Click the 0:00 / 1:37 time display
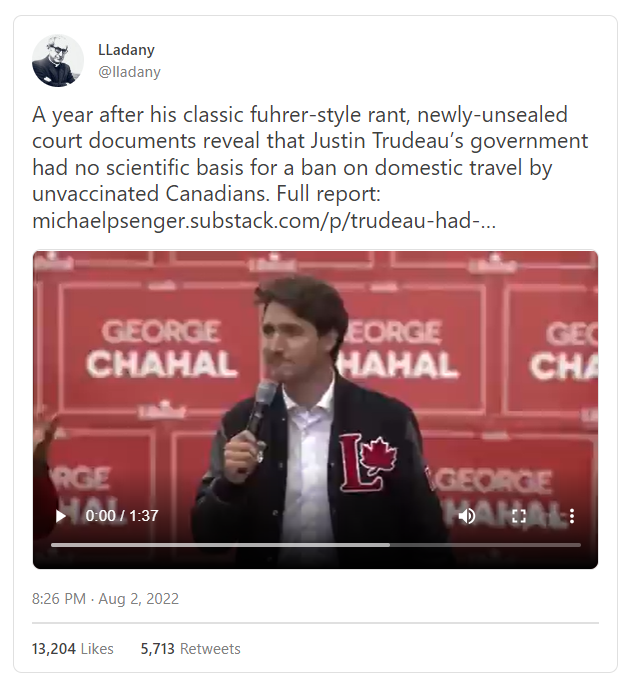627x684 pixels. click(122, 516)
